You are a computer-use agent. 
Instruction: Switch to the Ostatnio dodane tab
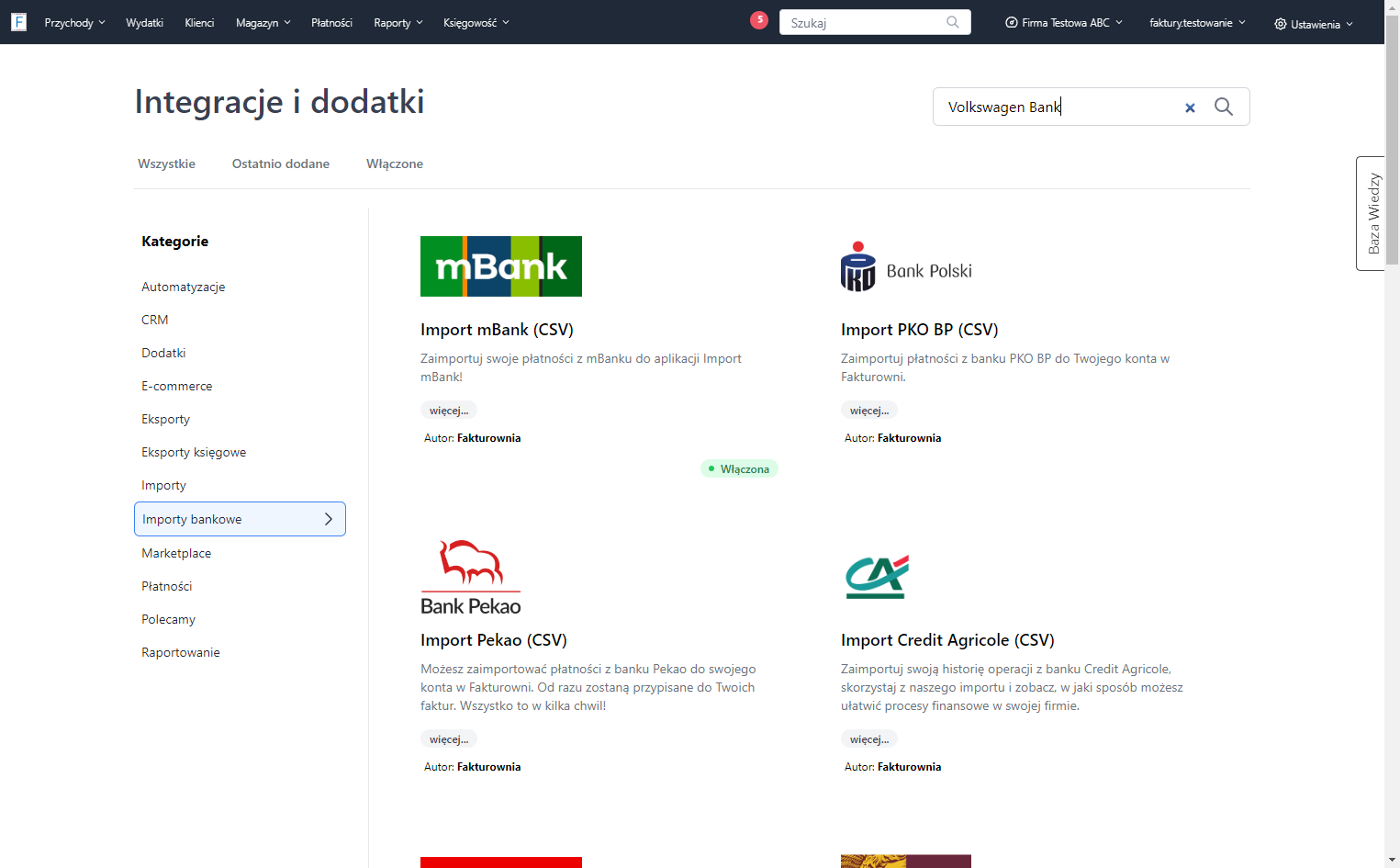click(x=281, y=163)
